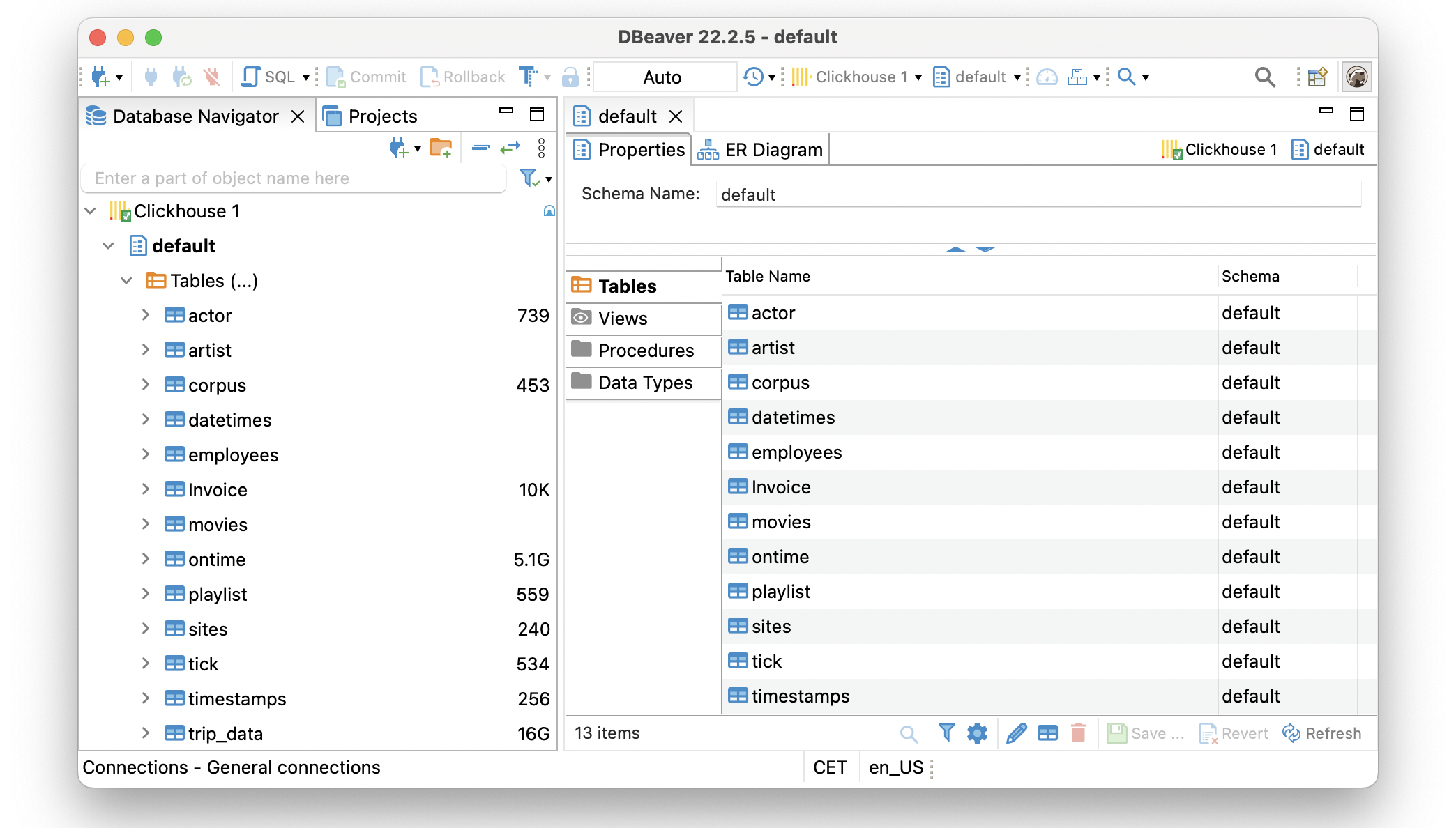
Task: Close the default editor tab
Action: point(676,116)
